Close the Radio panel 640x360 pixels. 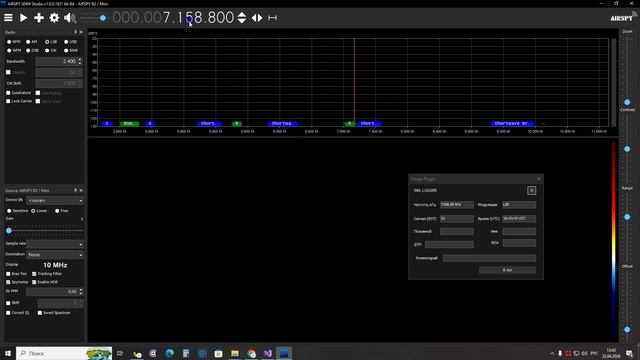click(x=81, y=32)
